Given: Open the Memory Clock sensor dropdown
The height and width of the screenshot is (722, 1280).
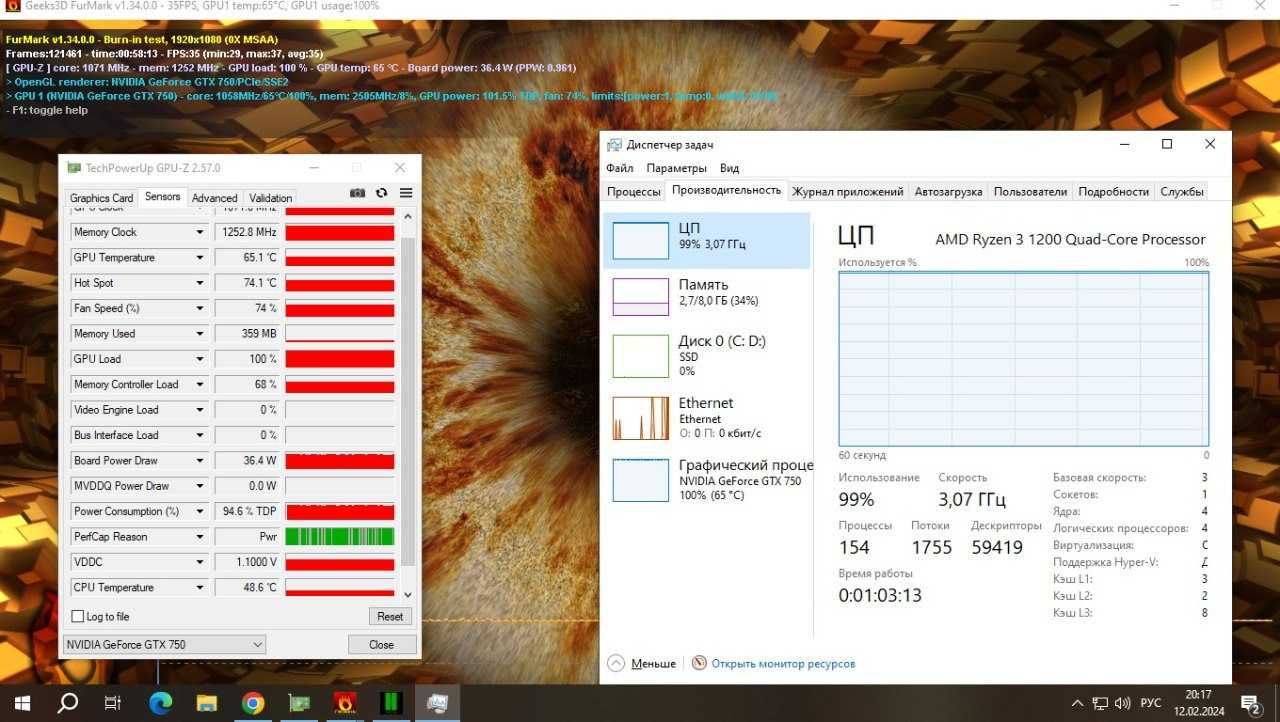Looking at the screenshot, I should 199,232.
